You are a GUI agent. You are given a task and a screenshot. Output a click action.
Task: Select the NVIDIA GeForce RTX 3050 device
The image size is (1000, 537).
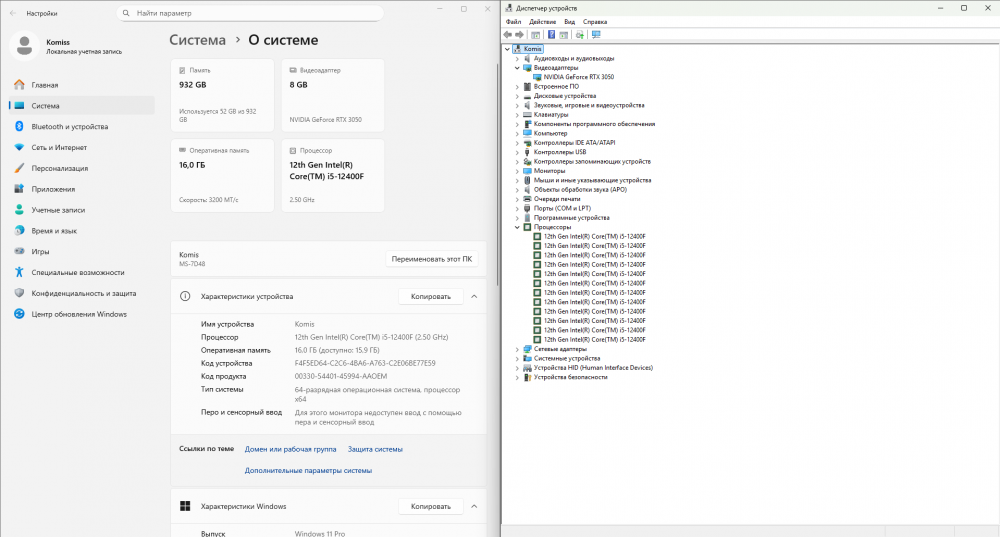(580, 77)
